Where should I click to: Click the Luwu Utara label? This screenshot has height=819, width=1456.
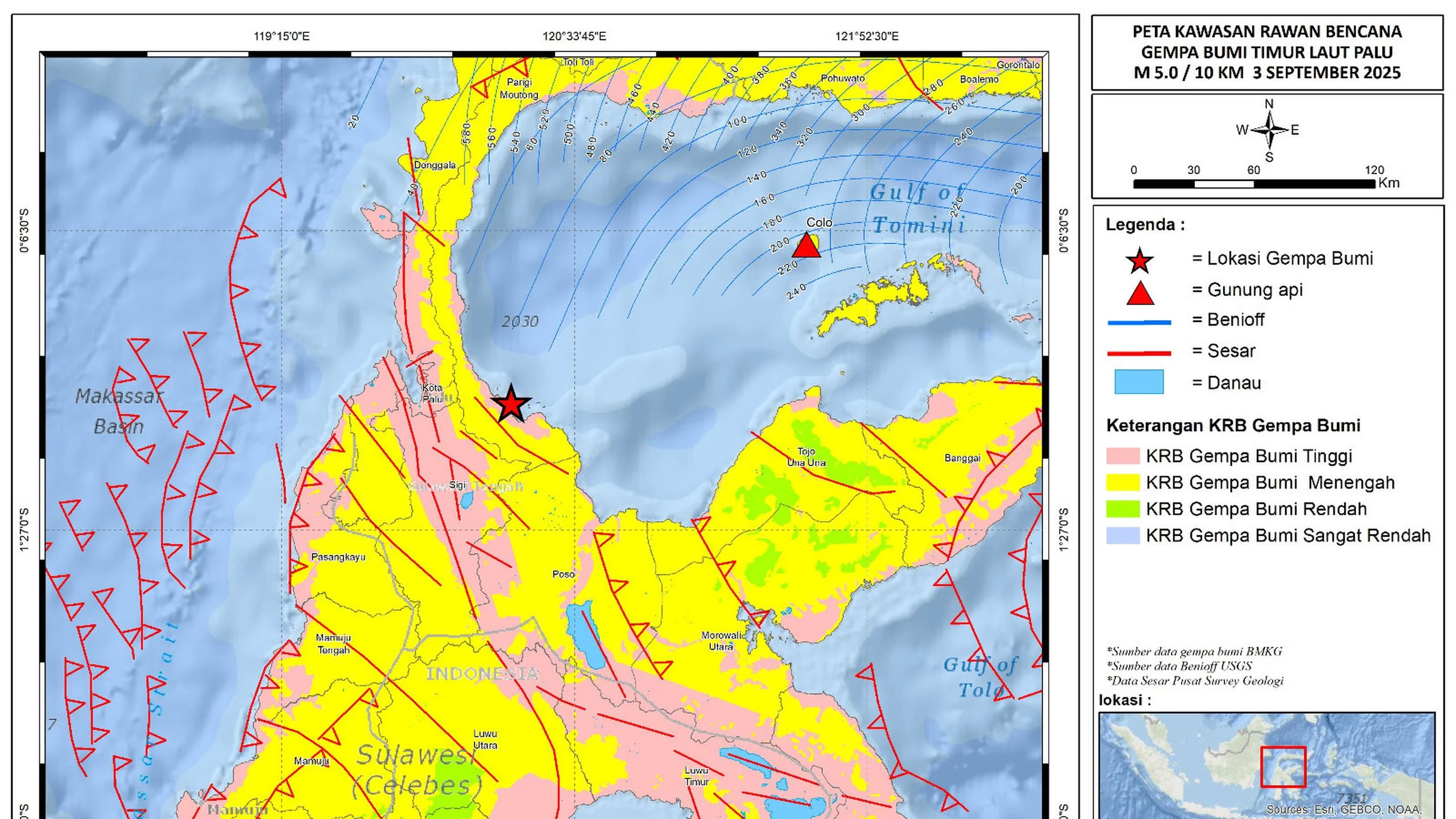click(x=485, y=739)
